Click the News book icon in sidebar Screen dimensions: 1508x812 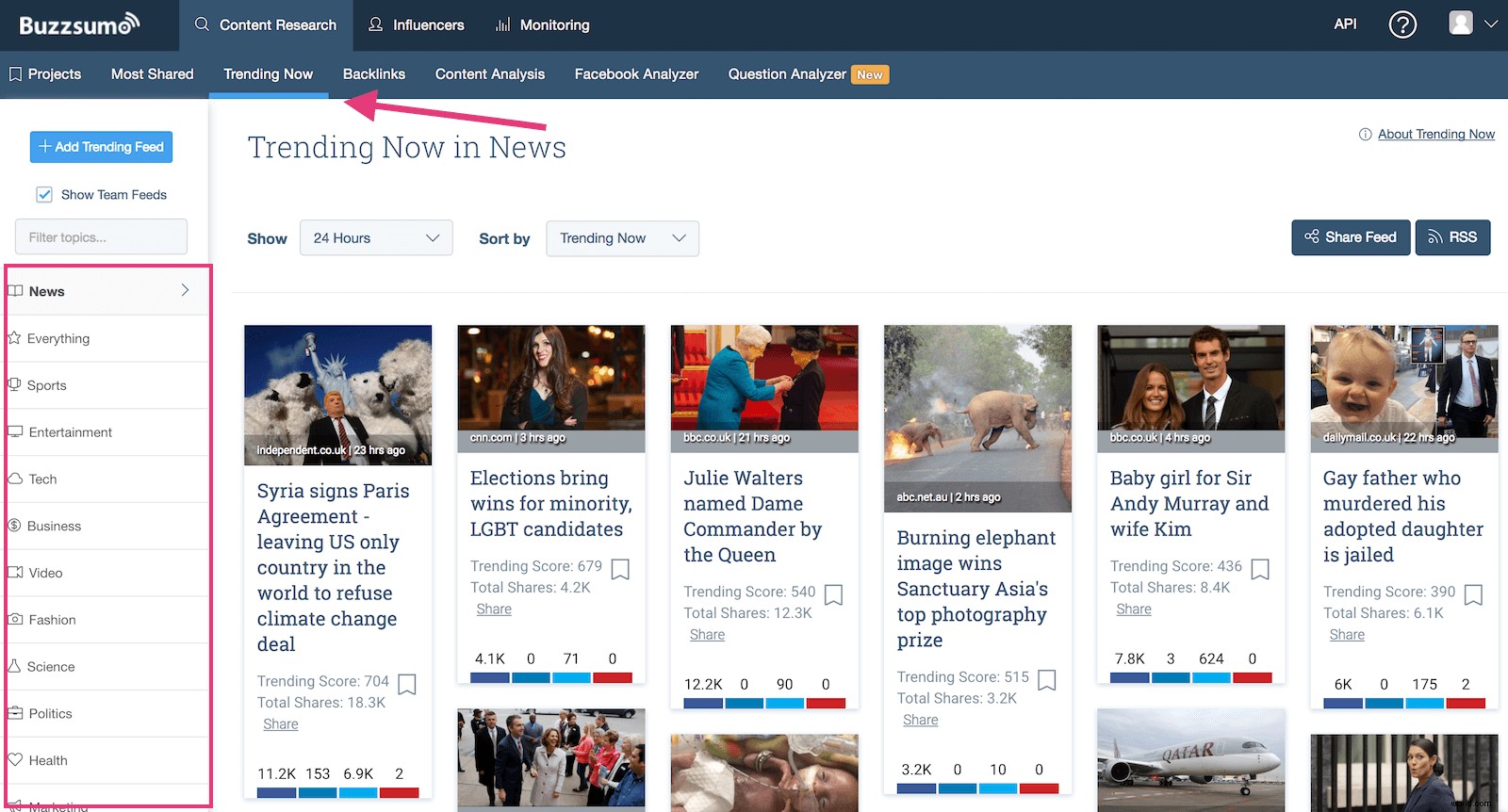point(15,290)
